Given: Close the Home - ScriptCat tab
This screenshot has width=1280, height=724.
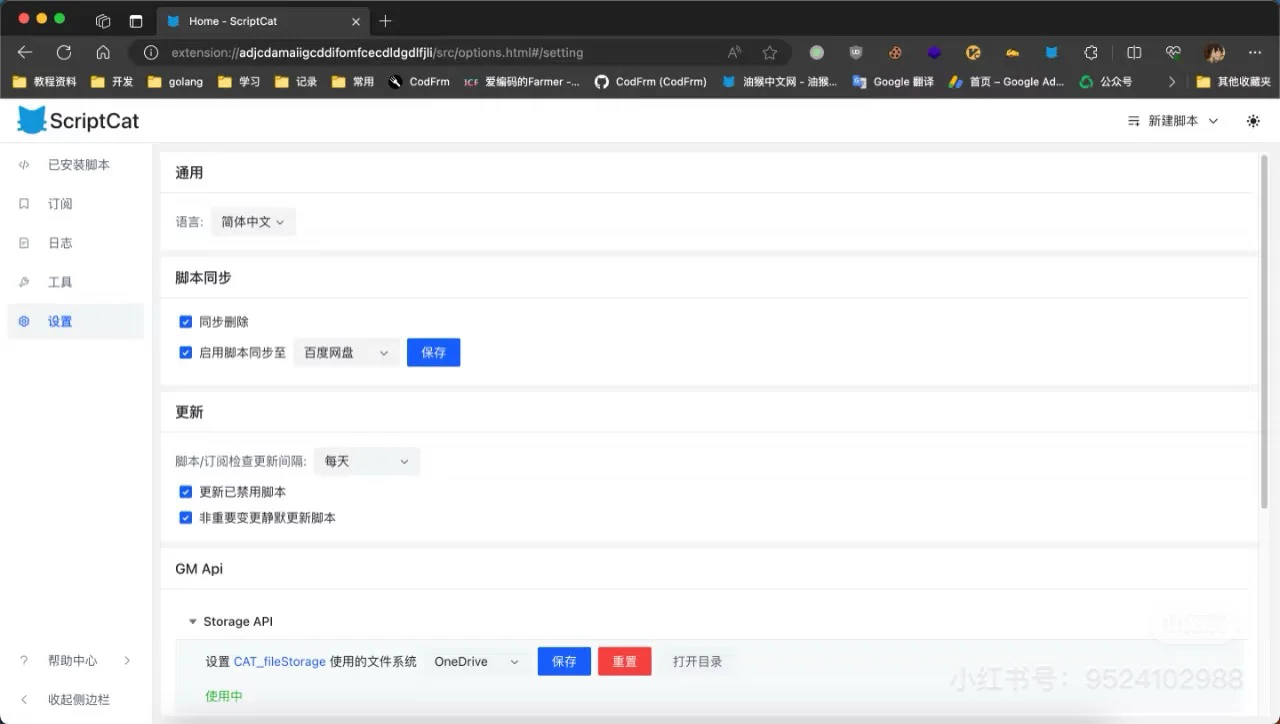Looking at the screenshot, I should (x=356, y=21).
